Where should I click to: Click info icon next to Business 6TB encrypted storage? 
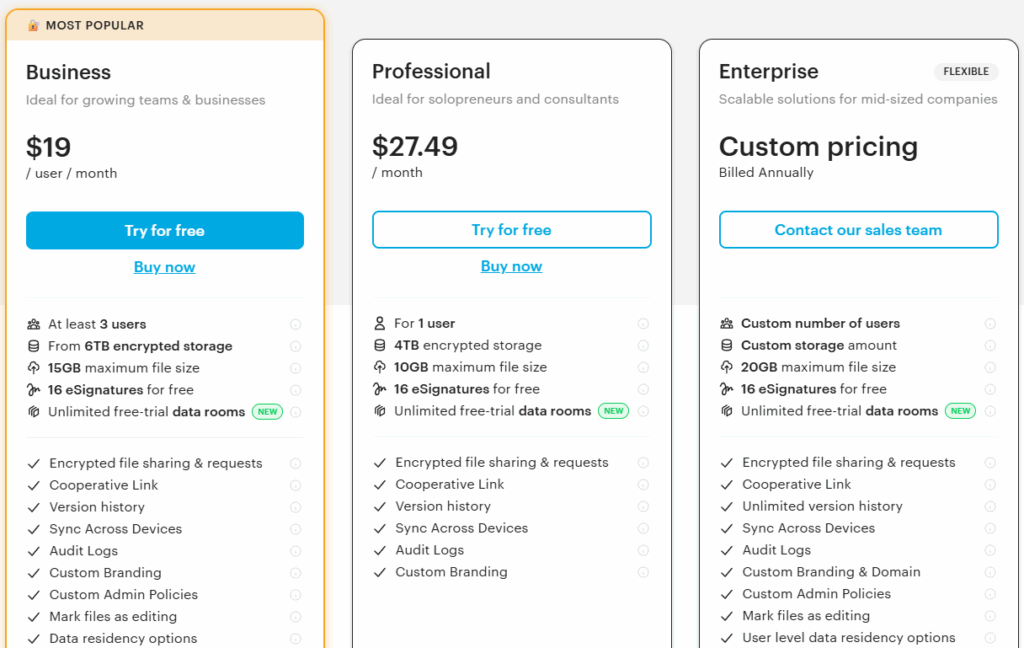pos(295,346)
